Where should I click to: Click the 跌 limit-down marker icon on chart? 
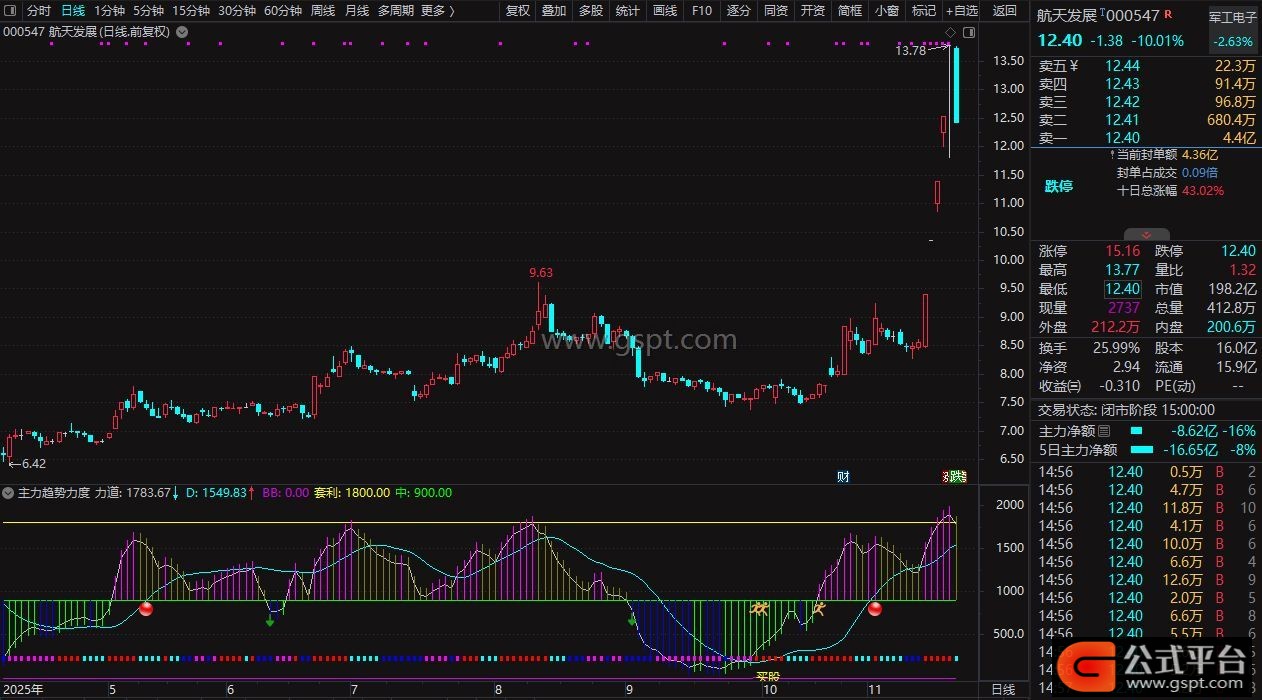click(x=957, y=477)
